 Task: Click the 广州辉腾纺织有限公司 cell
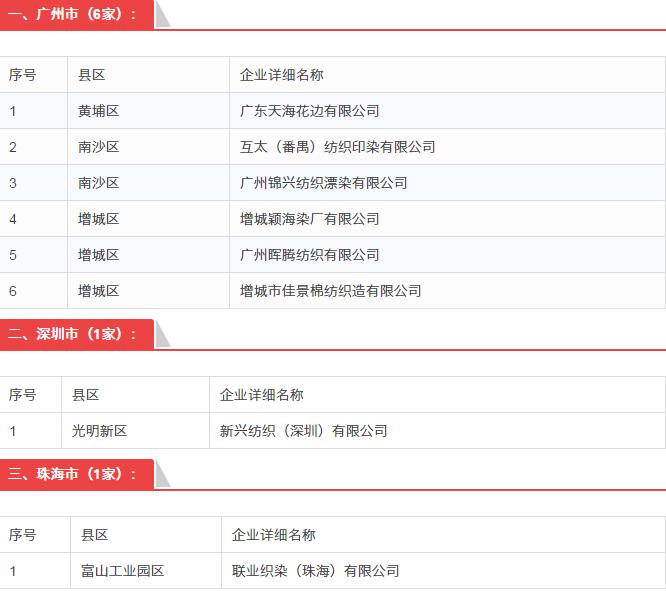(x=310, y=255)
